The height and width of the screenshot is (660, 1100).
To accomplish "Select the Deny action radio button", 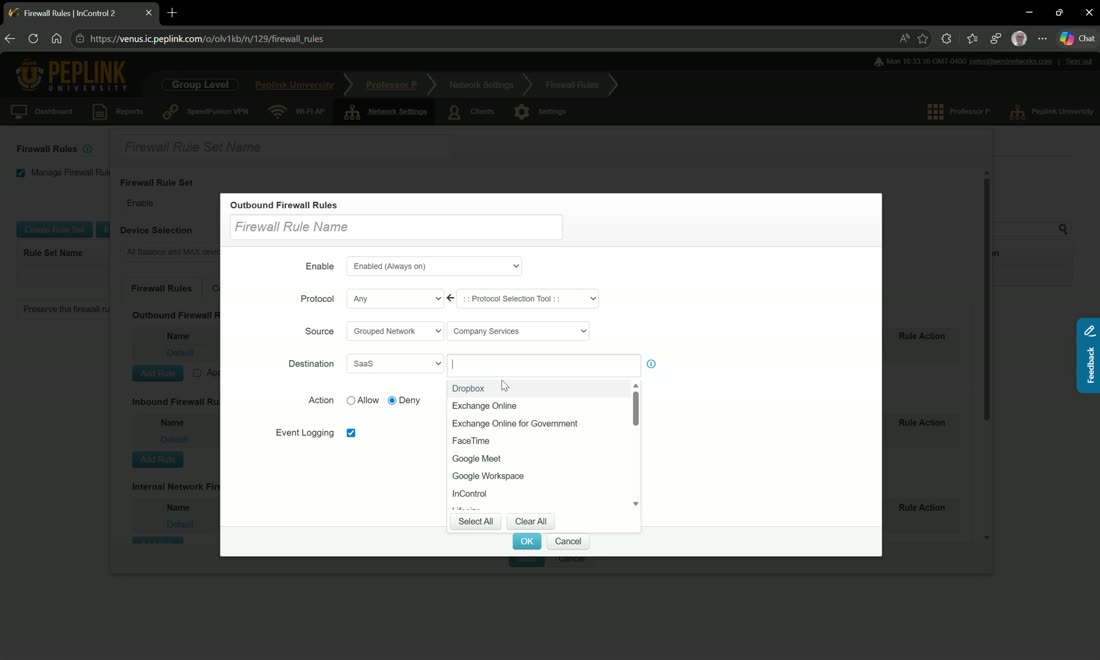I will [392, 400].
